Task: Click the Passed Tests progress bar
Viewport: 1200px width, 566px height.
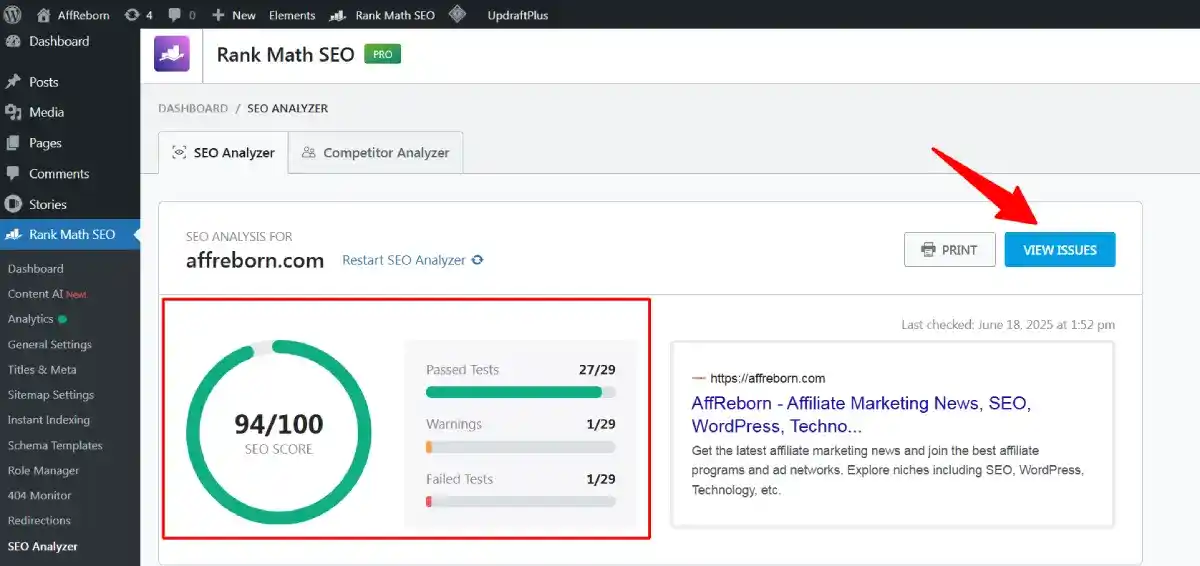Action: pyautogui.click(x=521, y=392)
